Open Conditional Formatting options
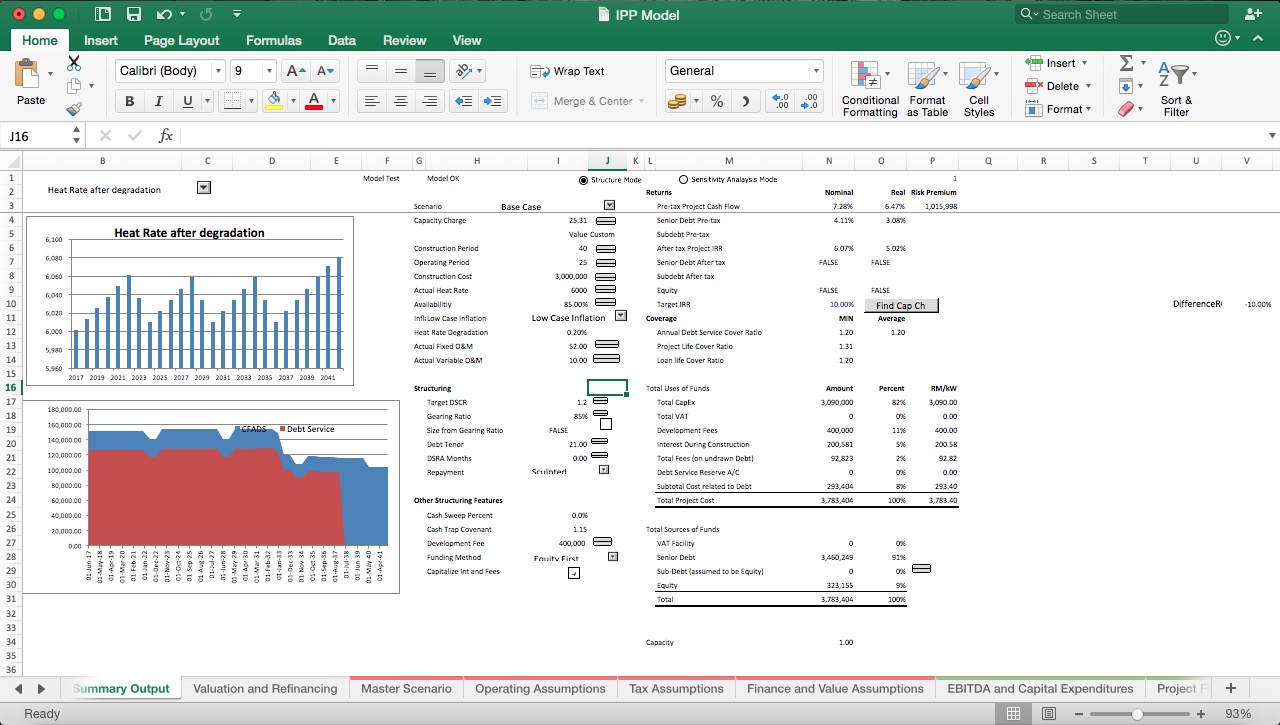 click(869, 88)
